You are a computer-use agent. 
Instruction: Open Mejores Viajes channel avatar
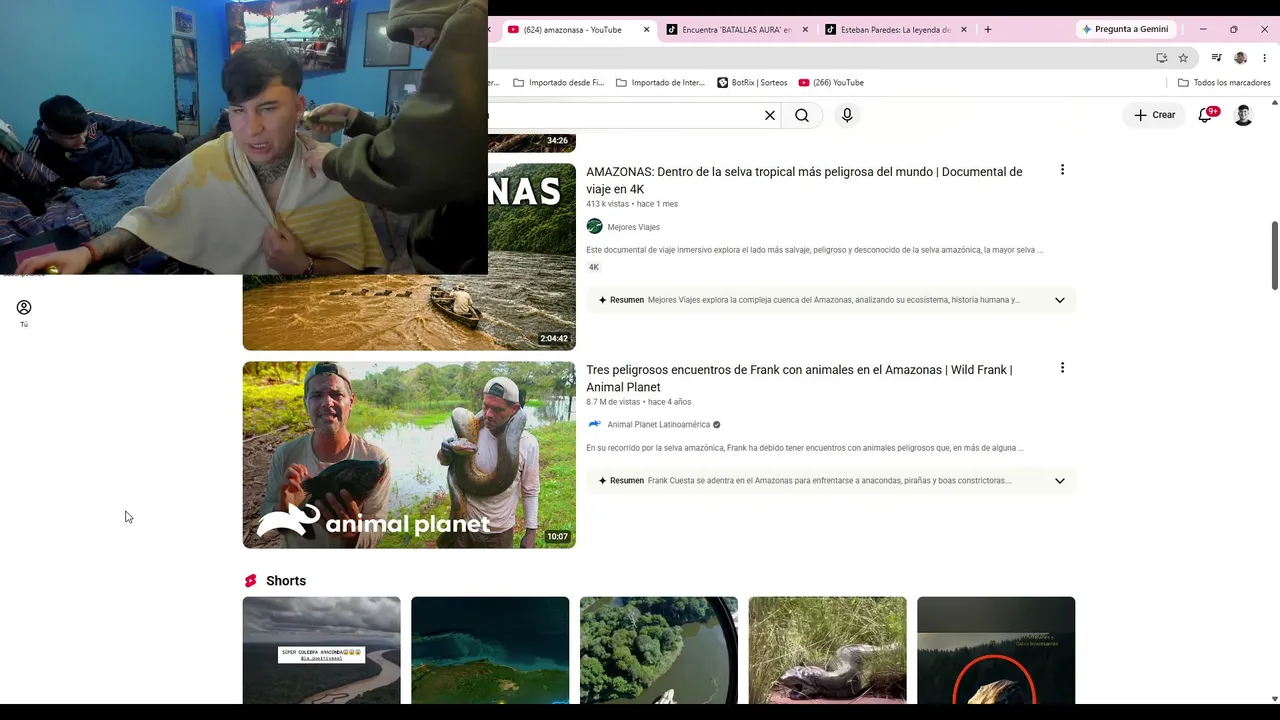pos(594,227)
